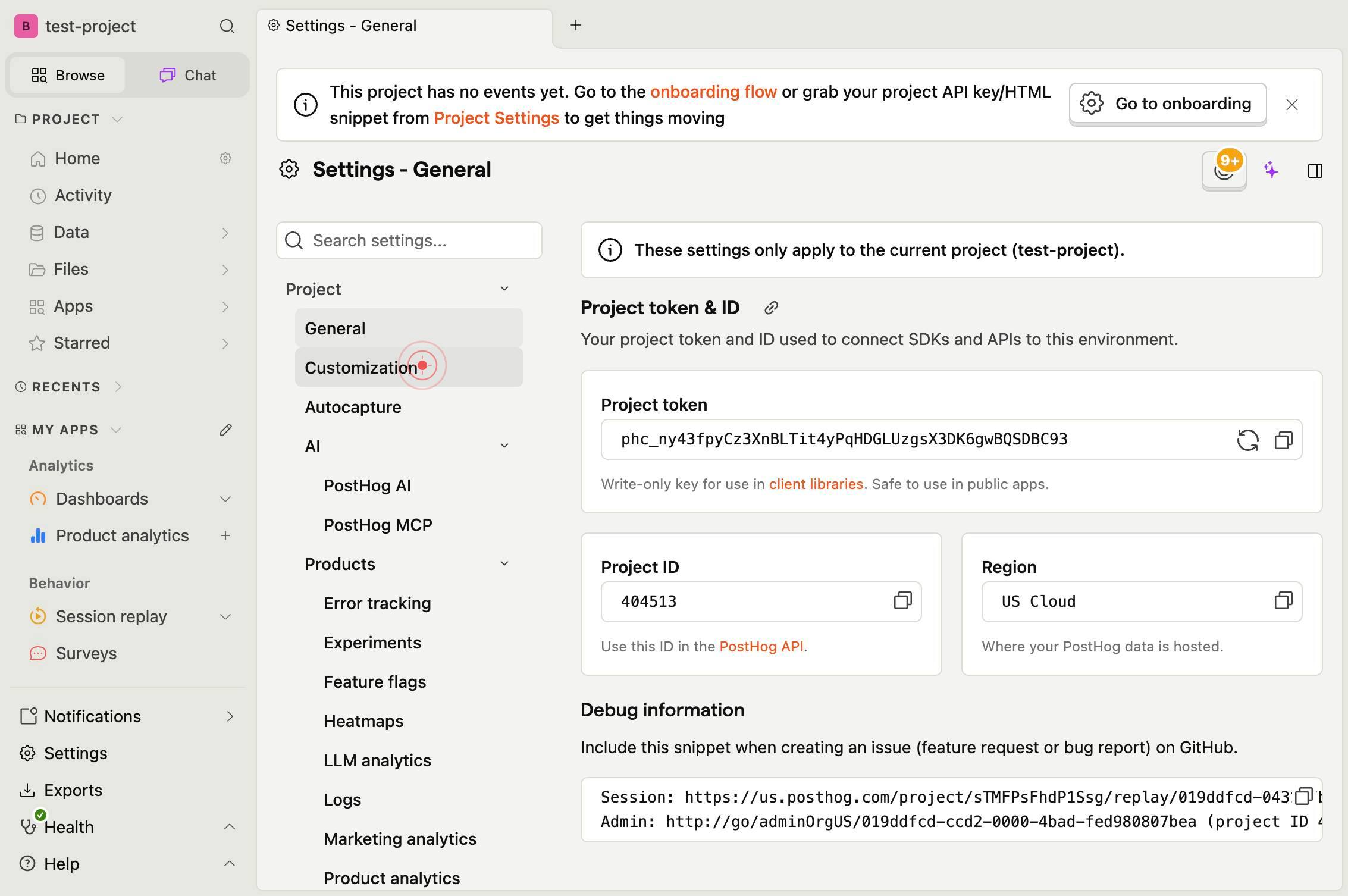Go to Activity in the sidebar
Screen dimensions: 1348x896
point(83,195)
